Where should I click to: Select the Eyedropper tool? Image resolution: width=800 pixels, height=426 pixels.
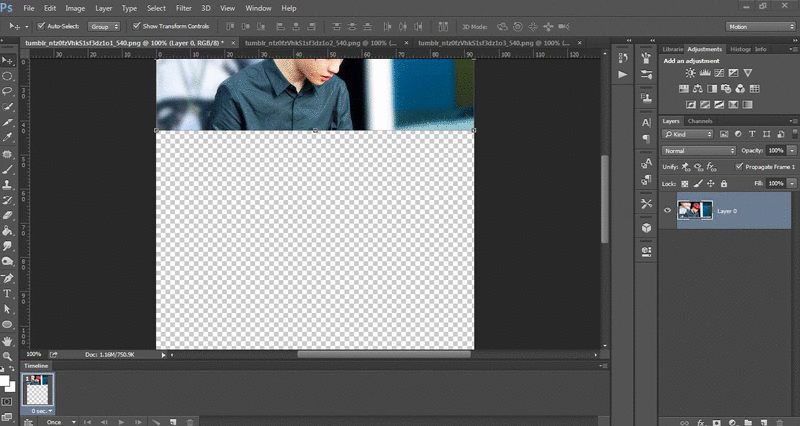[7, 137]
